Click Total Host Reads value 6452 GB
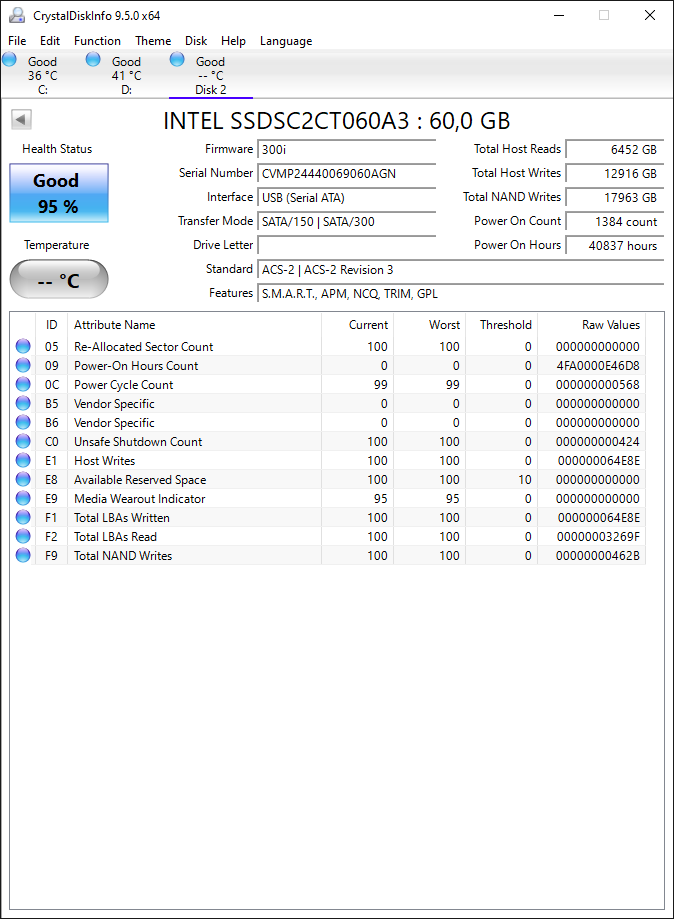The width and height of the screenshot is (674, 919). click(614, 149)
